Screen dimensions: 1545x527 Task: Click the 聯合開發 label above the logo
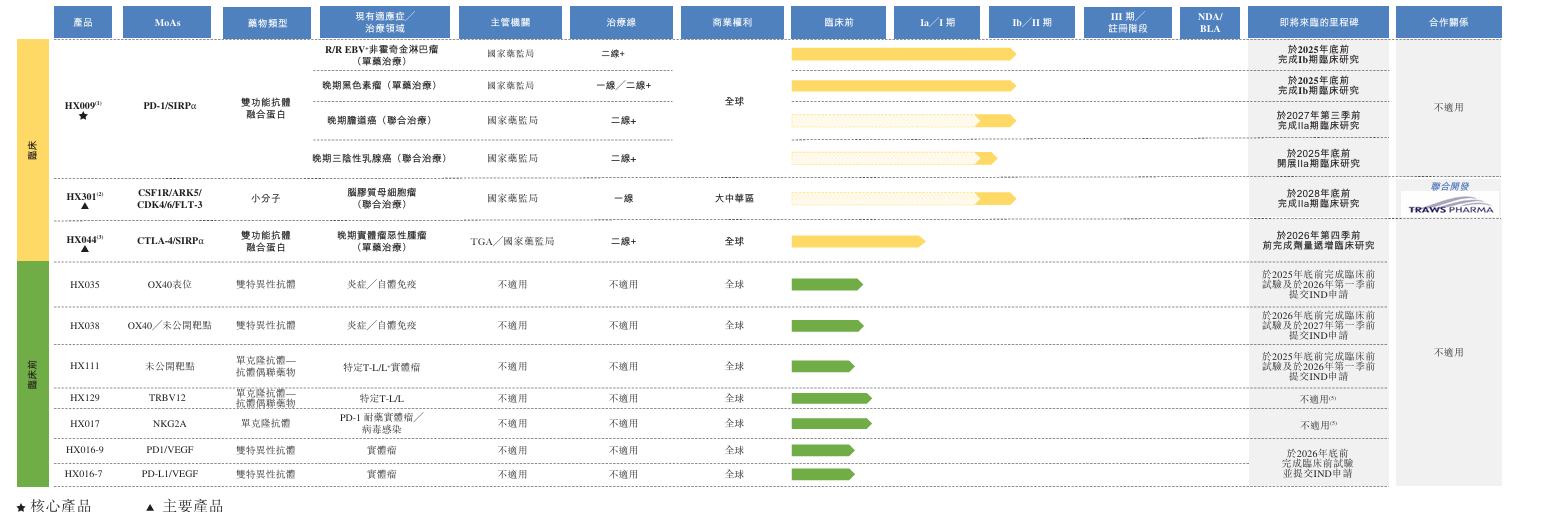(x=1449, y=186)
